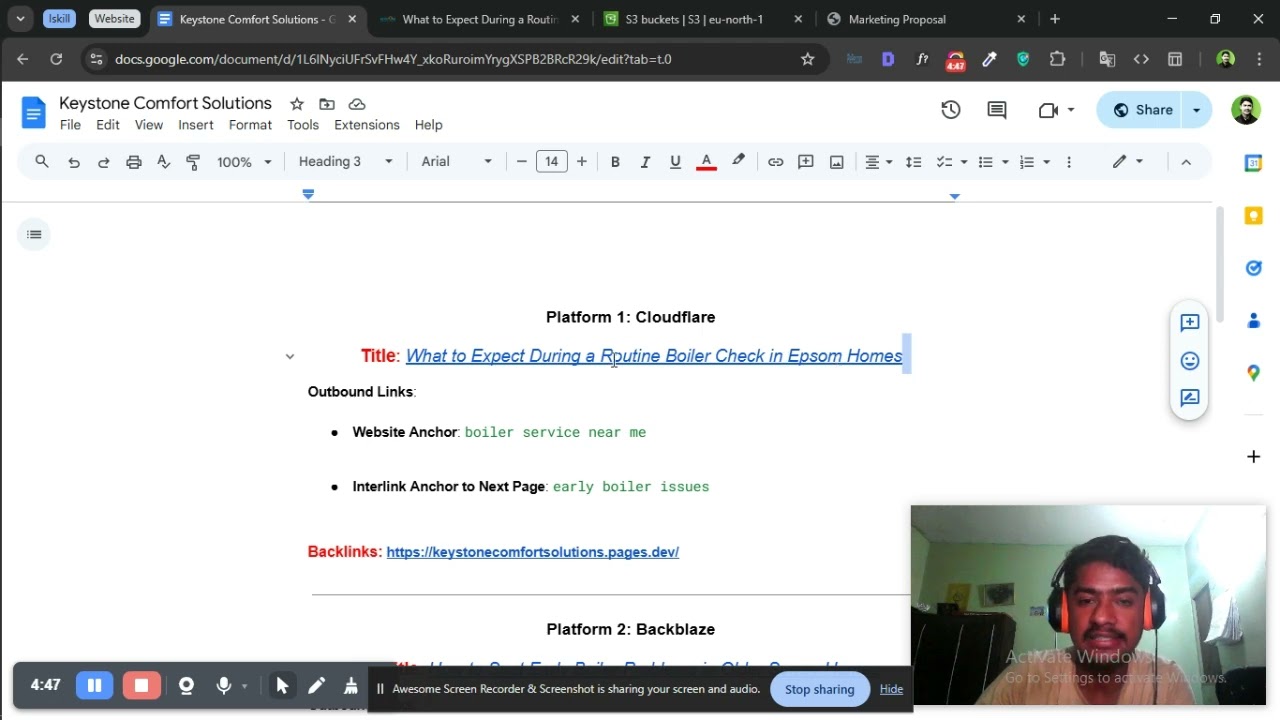
Task: Toggle Bold formatting
Action: tap(615, 162)
